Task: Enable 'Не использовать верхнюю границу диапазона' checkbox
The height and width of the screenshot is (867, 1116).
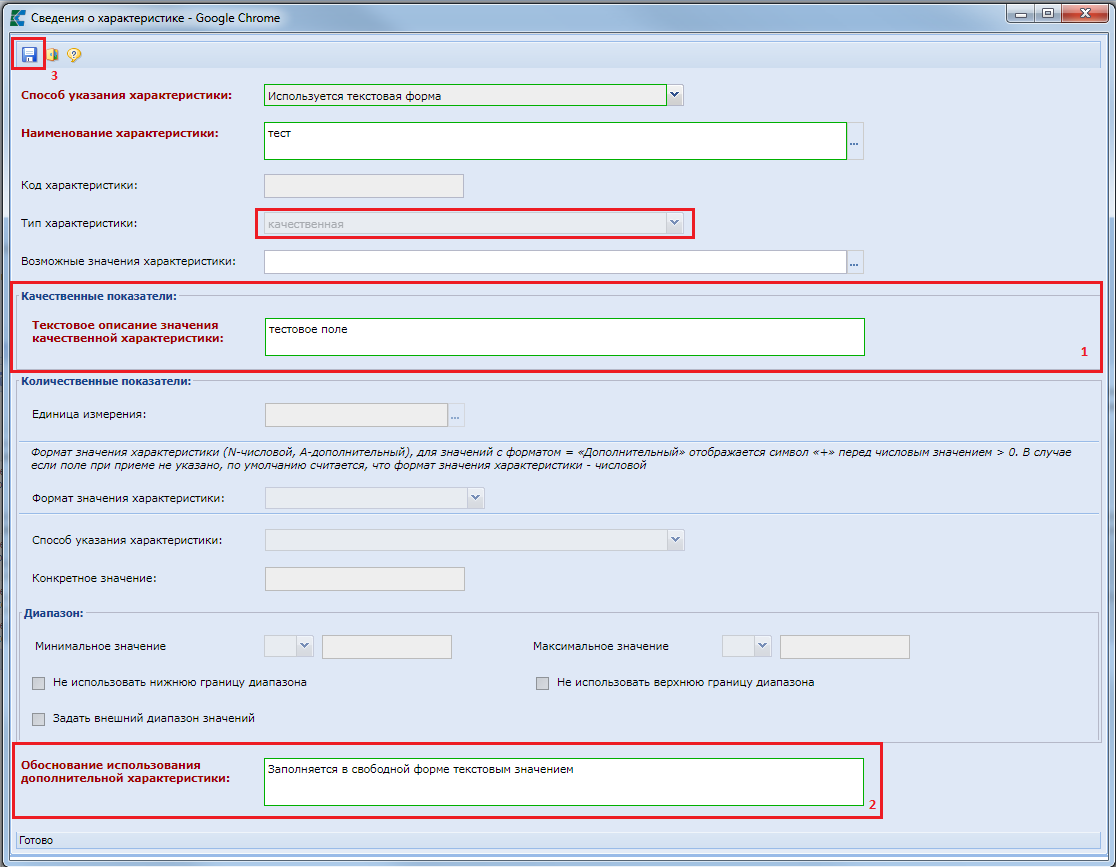Action: (x=543, y=683)
